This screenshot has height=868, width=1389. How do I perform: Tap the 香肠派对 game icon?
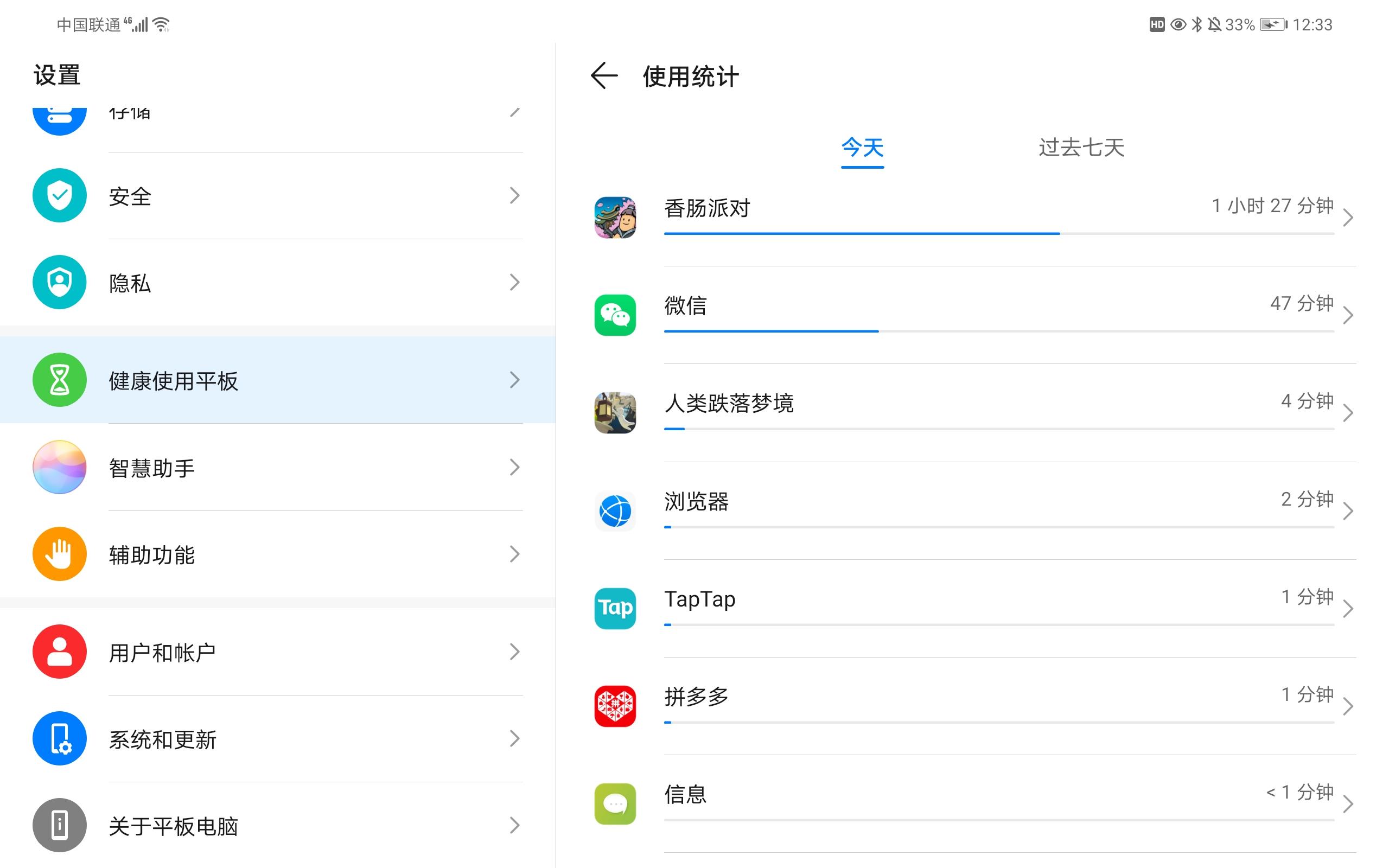[615, 218]
